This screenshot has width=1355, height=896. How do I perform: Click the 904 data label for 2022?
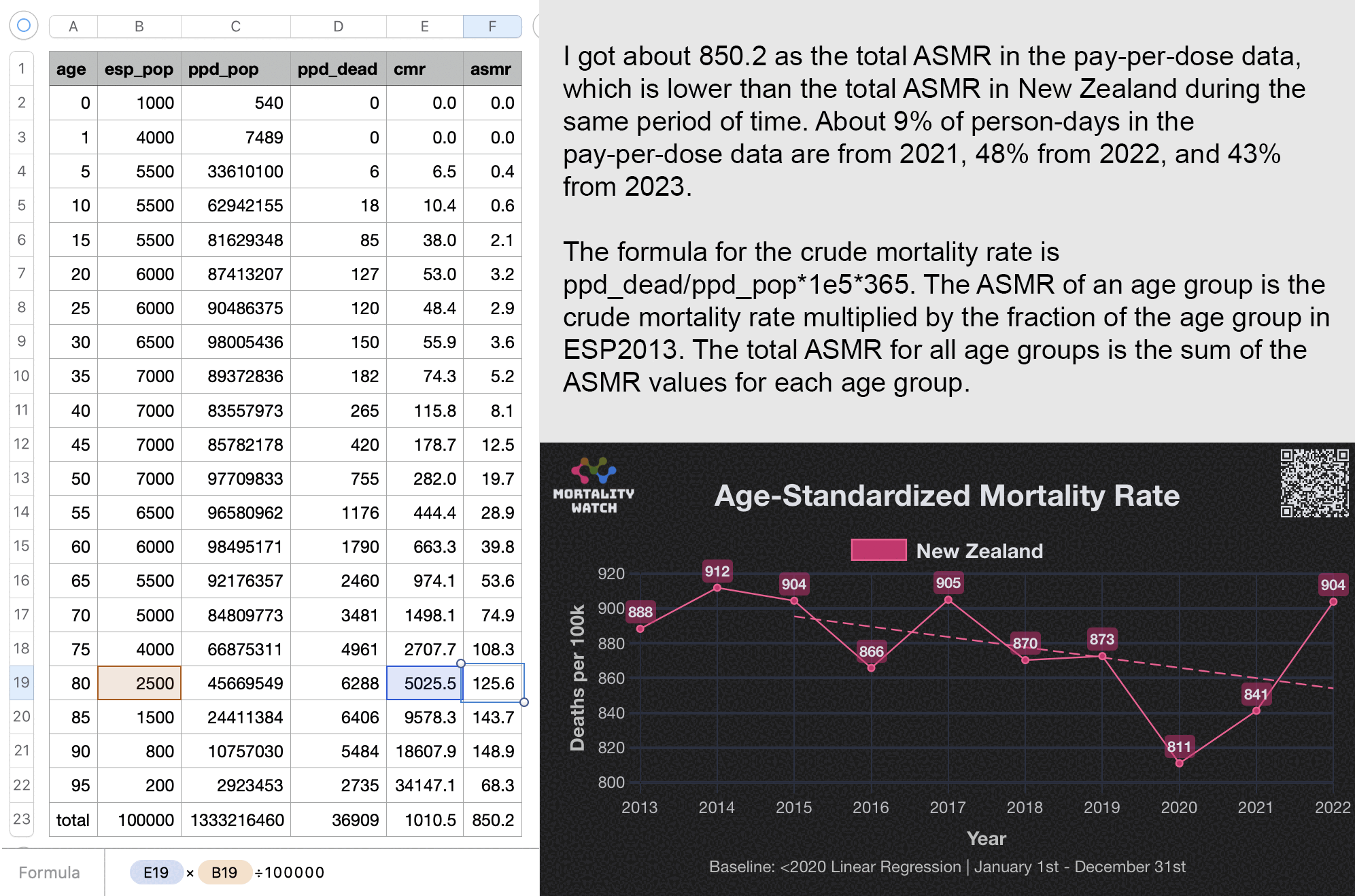[x=1332, y=585]
